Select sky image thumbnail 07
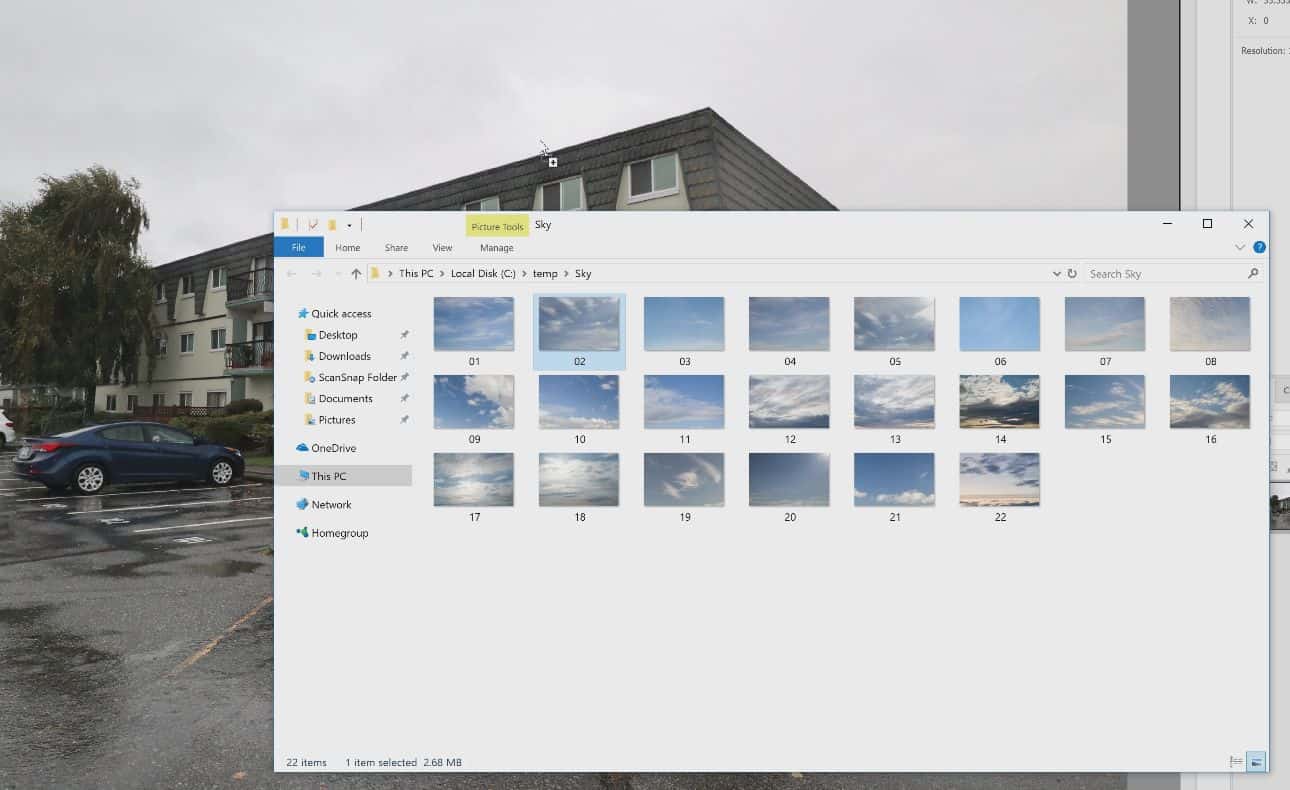This screenshot has width=1290, height=790. pyautogui.click(x=1105, y=324)
